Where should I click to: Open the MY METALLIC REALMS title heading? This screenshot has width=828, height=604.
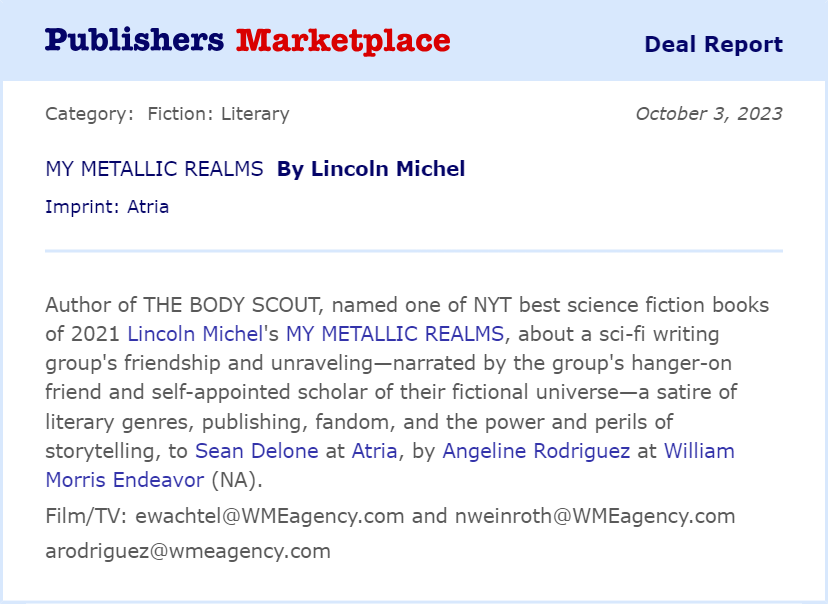(x=154, y=169)
